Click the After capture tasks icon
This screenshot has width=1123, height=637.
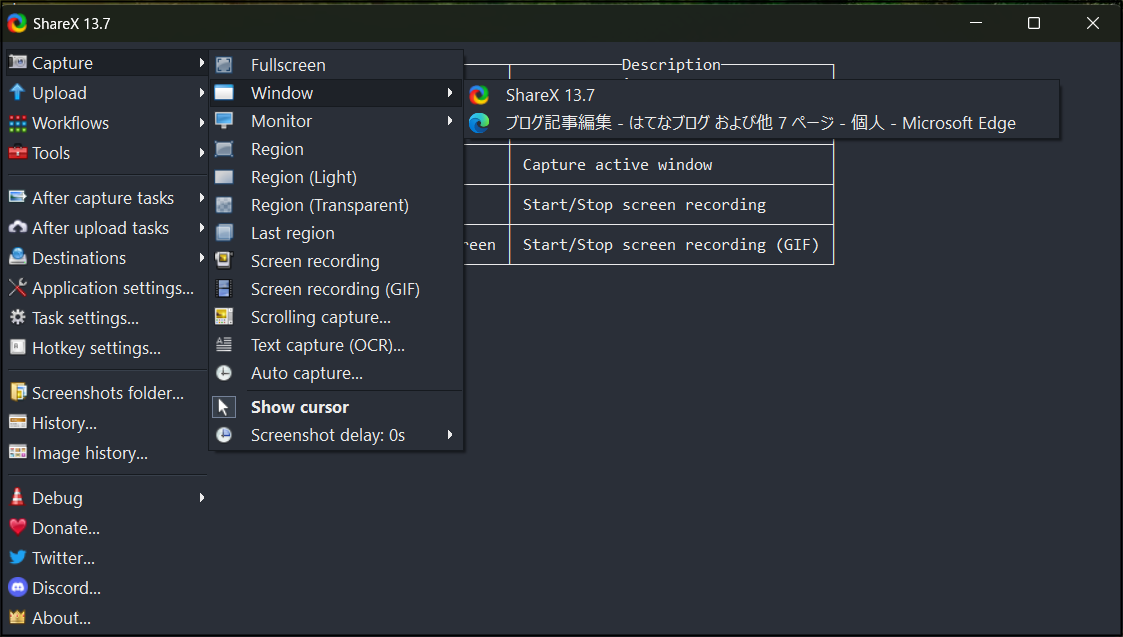pyautogui.click(x=18, y=197)
